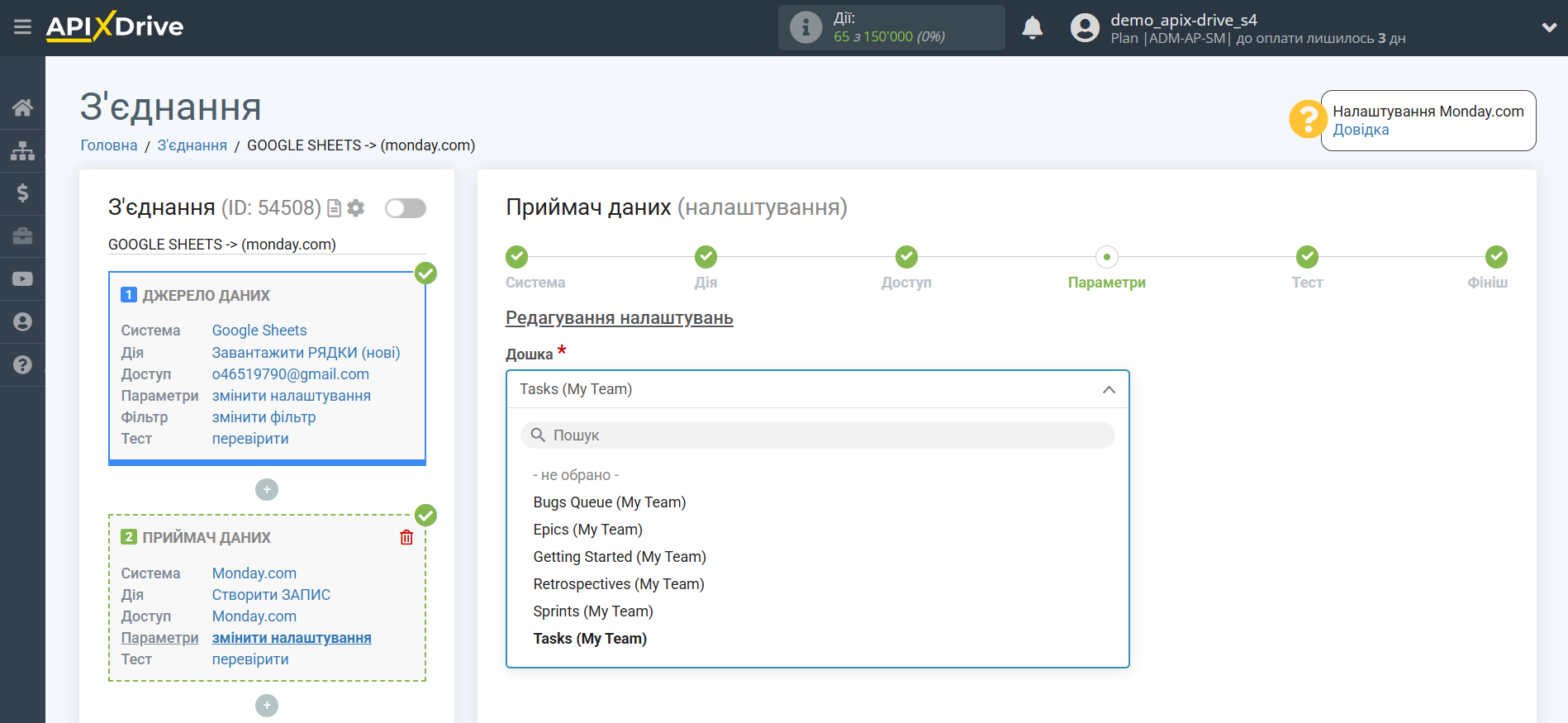1568x723 pixels.
Task: Click receiver Monday.com access link
Action: (254, 616)
